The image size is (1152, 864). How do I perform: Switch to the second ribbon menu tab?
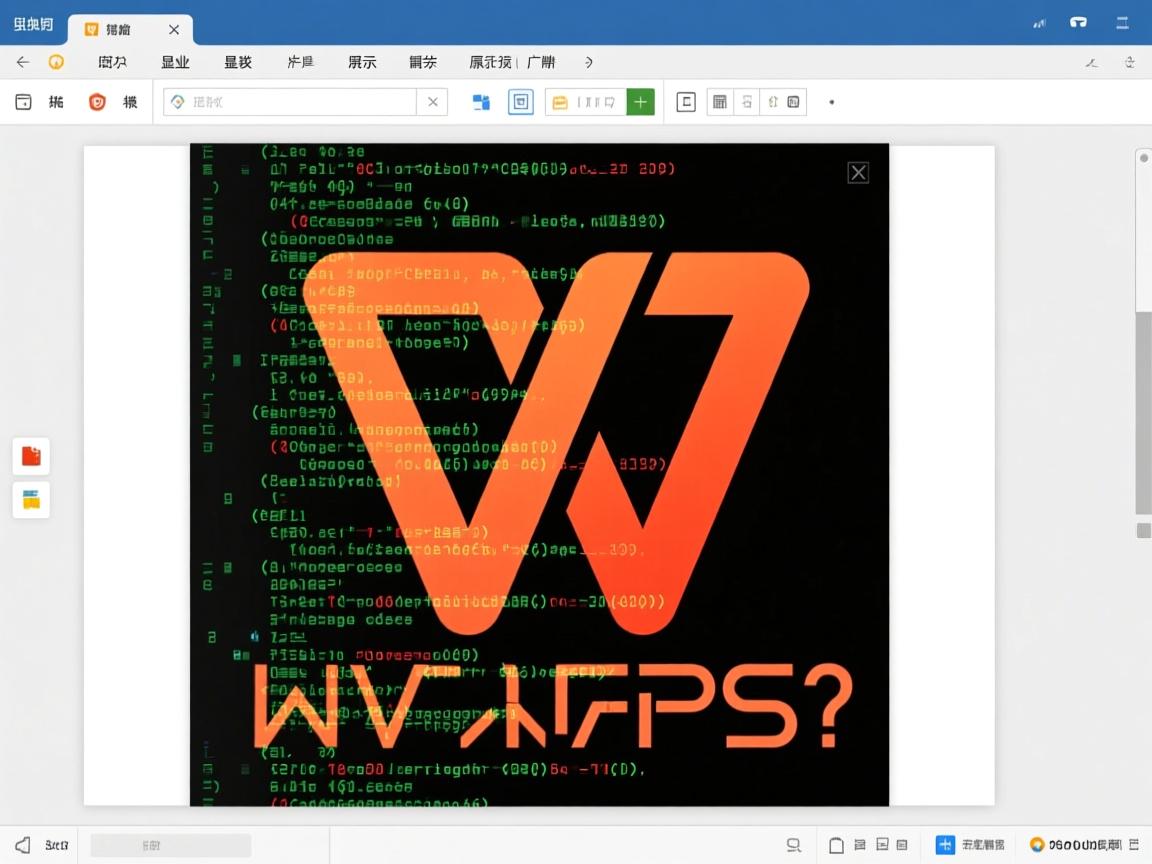click(175, 62)
